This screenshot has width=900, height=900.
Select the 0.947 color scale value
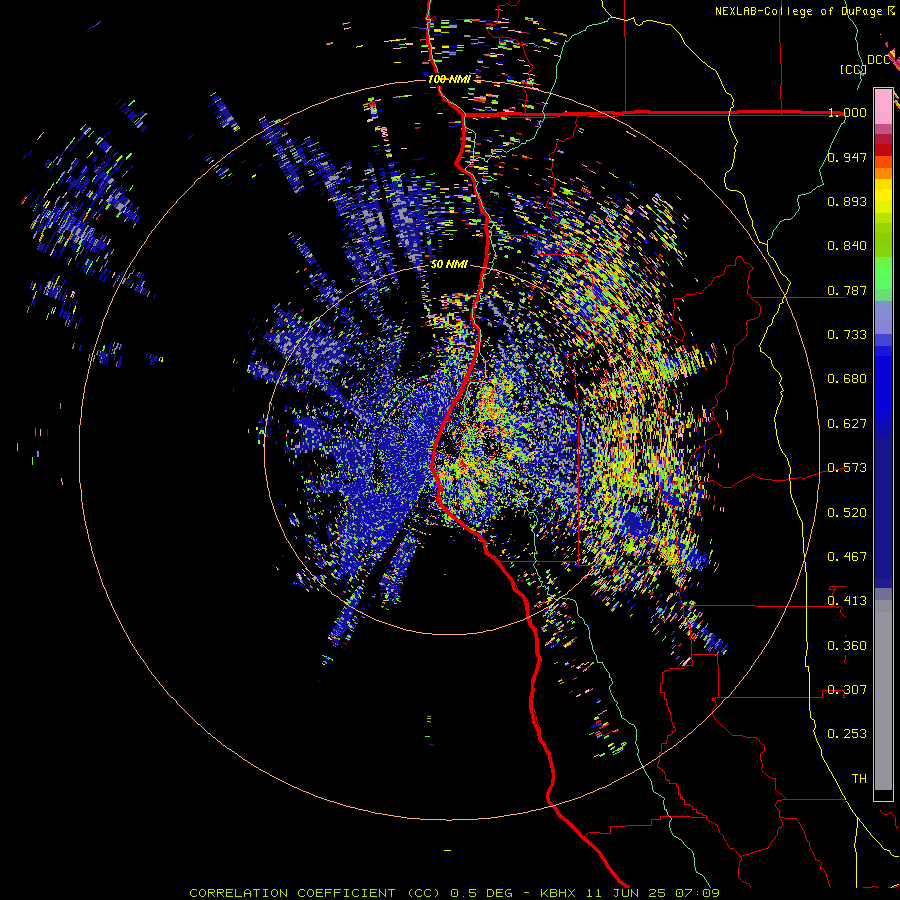[x=847, y=157]
